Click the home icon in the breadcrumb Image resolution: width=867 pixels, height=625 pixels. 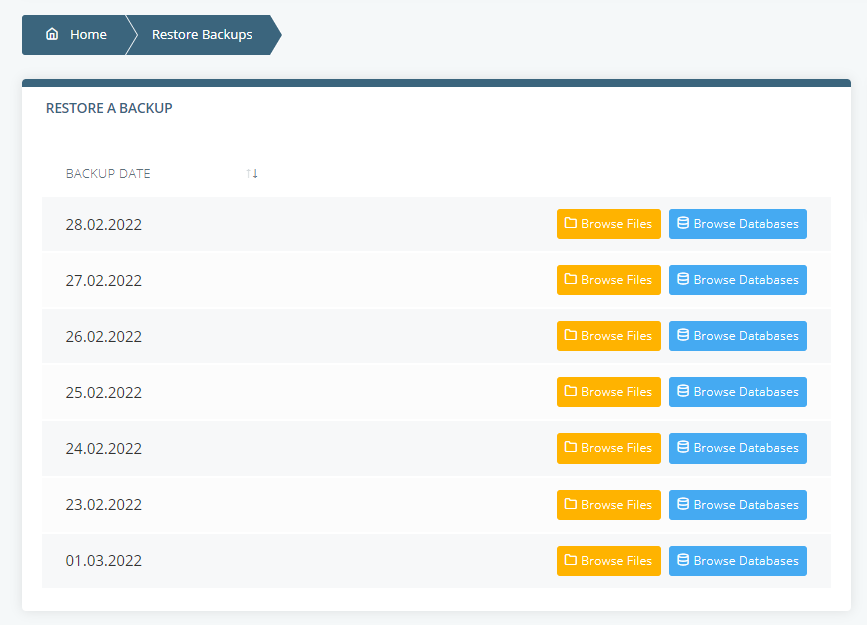(52, 34)
